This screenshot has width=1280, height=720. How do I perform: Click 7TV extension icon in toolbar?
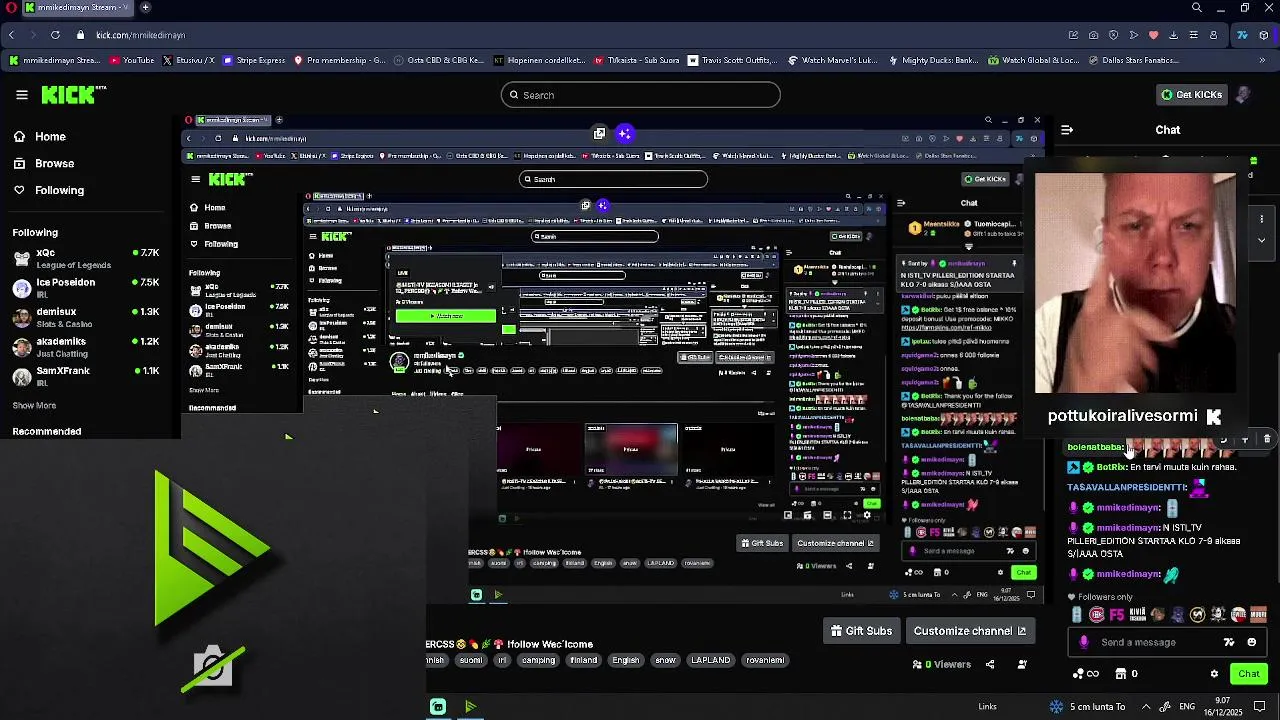point(1243,35)
